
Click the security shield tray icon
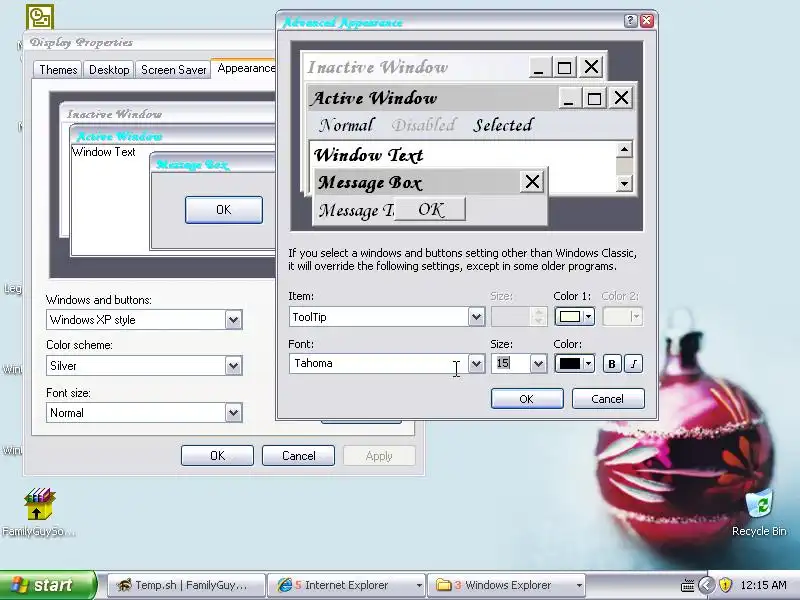click(x=726, y=585)
